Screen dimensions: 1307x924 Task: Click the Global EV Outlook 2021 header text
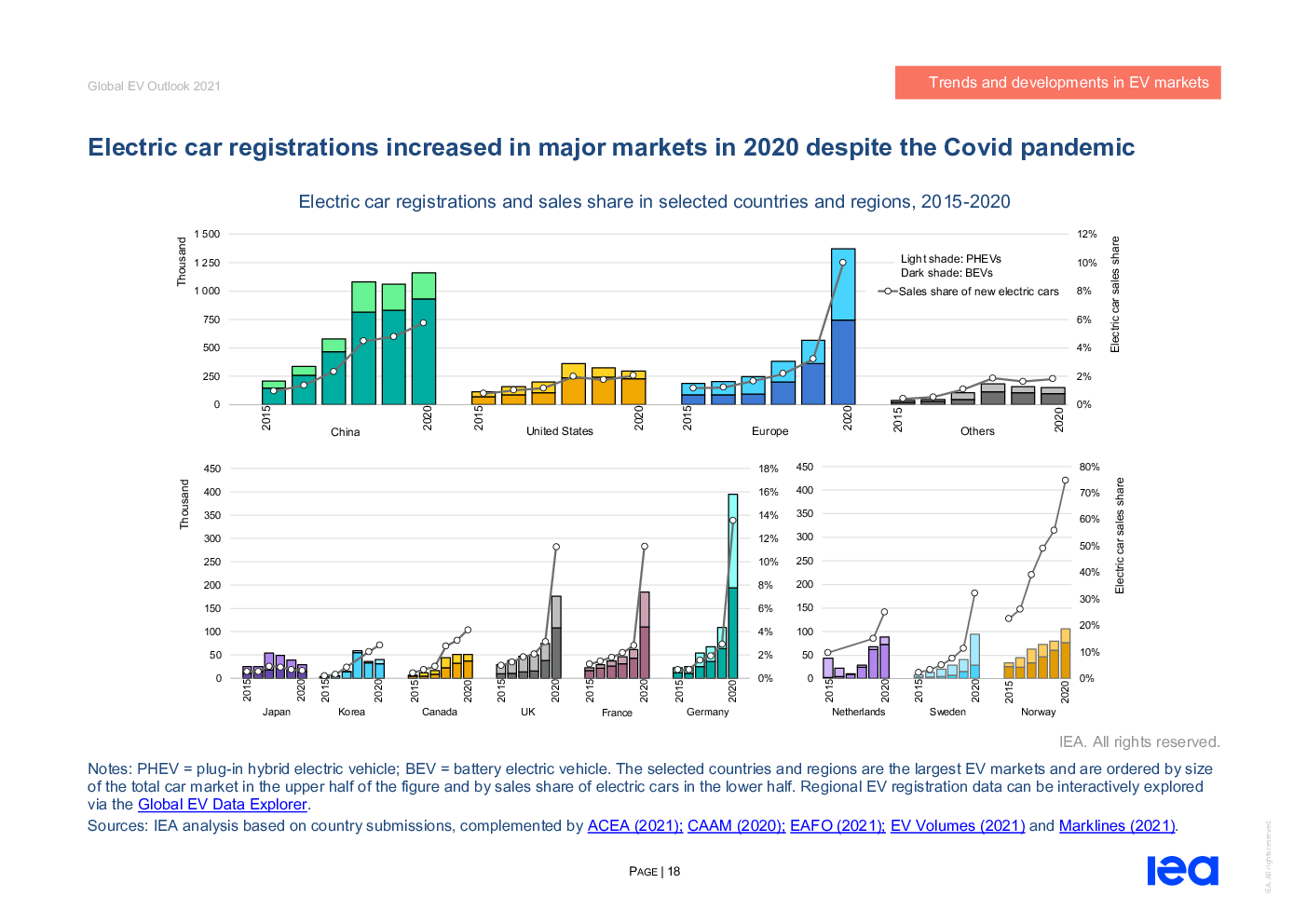point(154,86)
